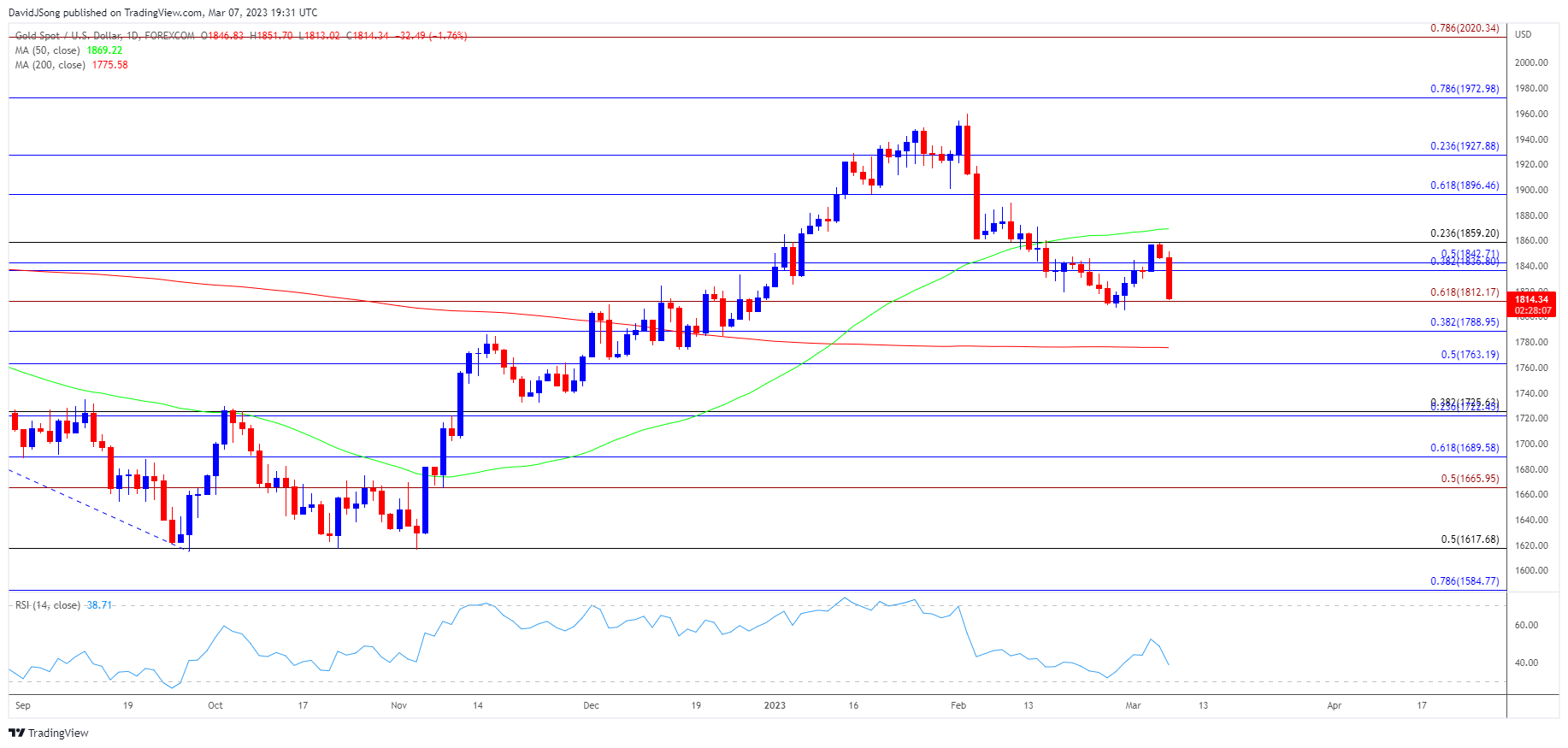This screenshot has height=748, width=1568.
Task: Click the 0.236(1927.88) Fibonacci label
Action: point(1465,146)
